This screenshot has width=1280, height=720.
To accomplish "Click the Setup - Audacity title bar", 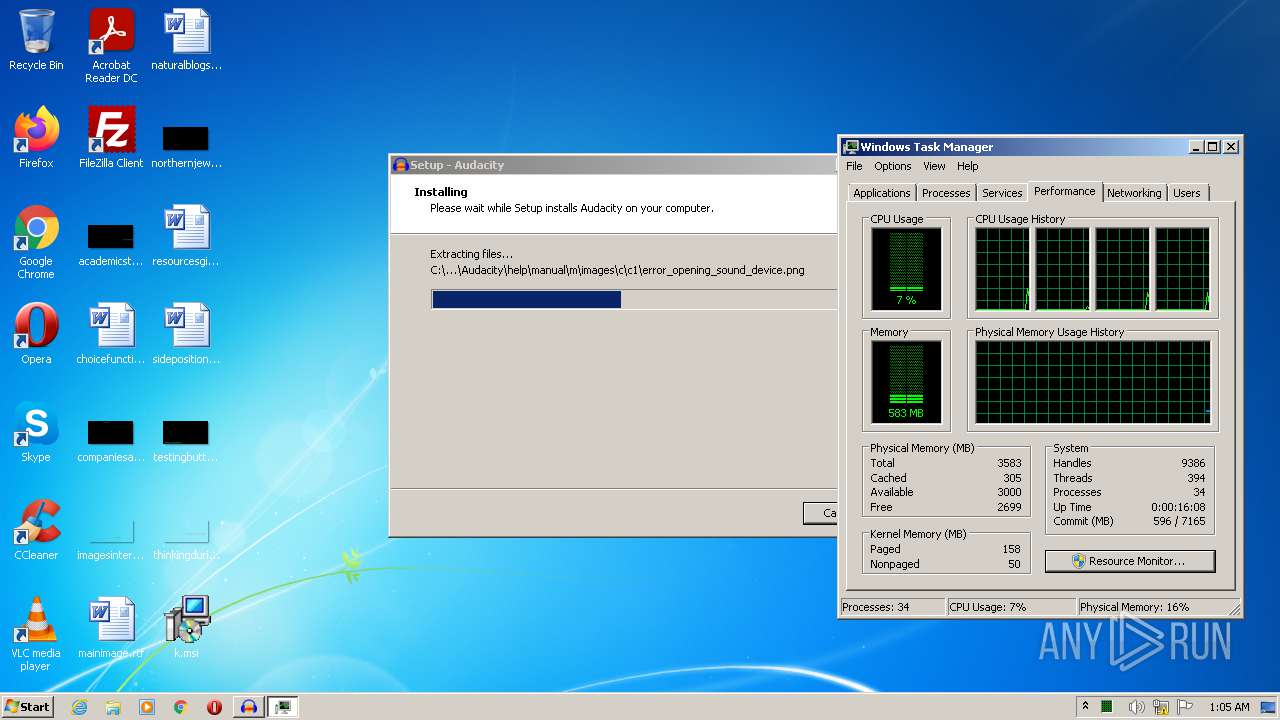I will tap(613, 165).
